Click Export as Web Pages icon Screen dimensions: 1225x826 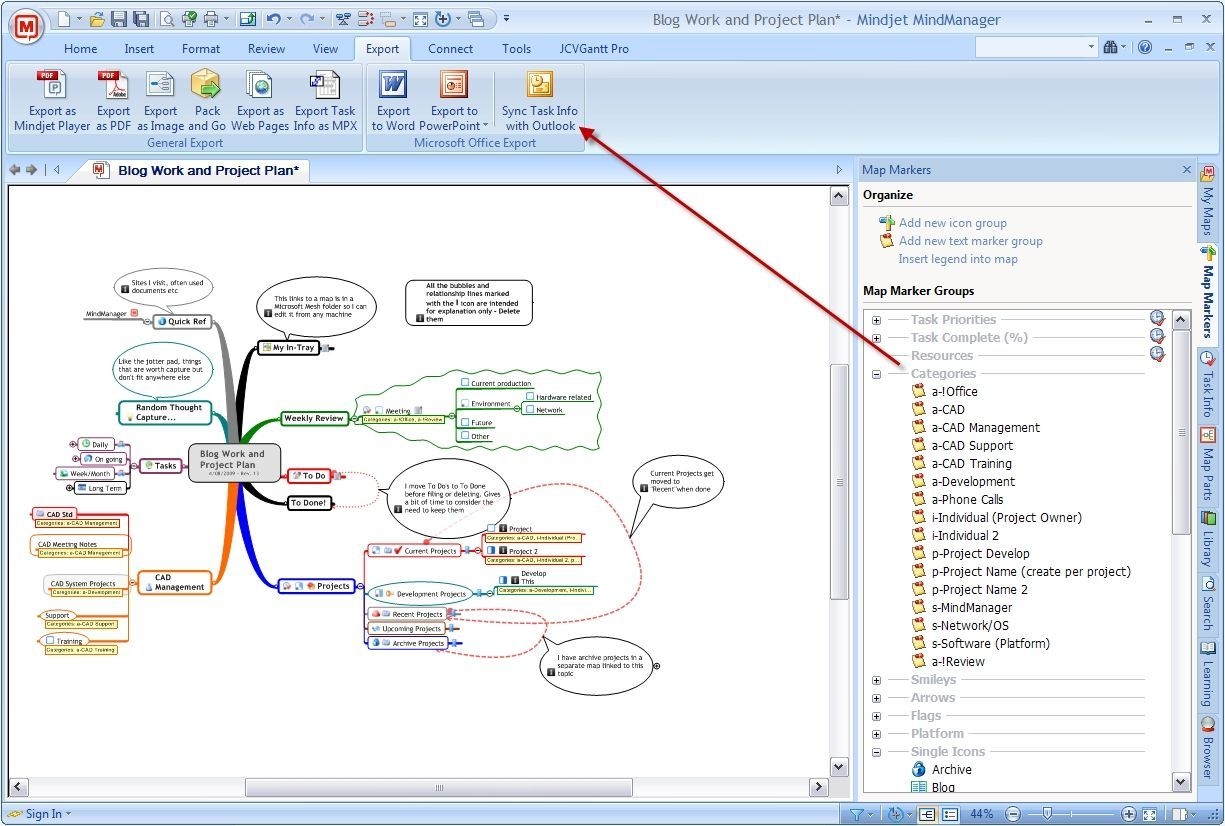pyautogui.click(x=260, y=85)
